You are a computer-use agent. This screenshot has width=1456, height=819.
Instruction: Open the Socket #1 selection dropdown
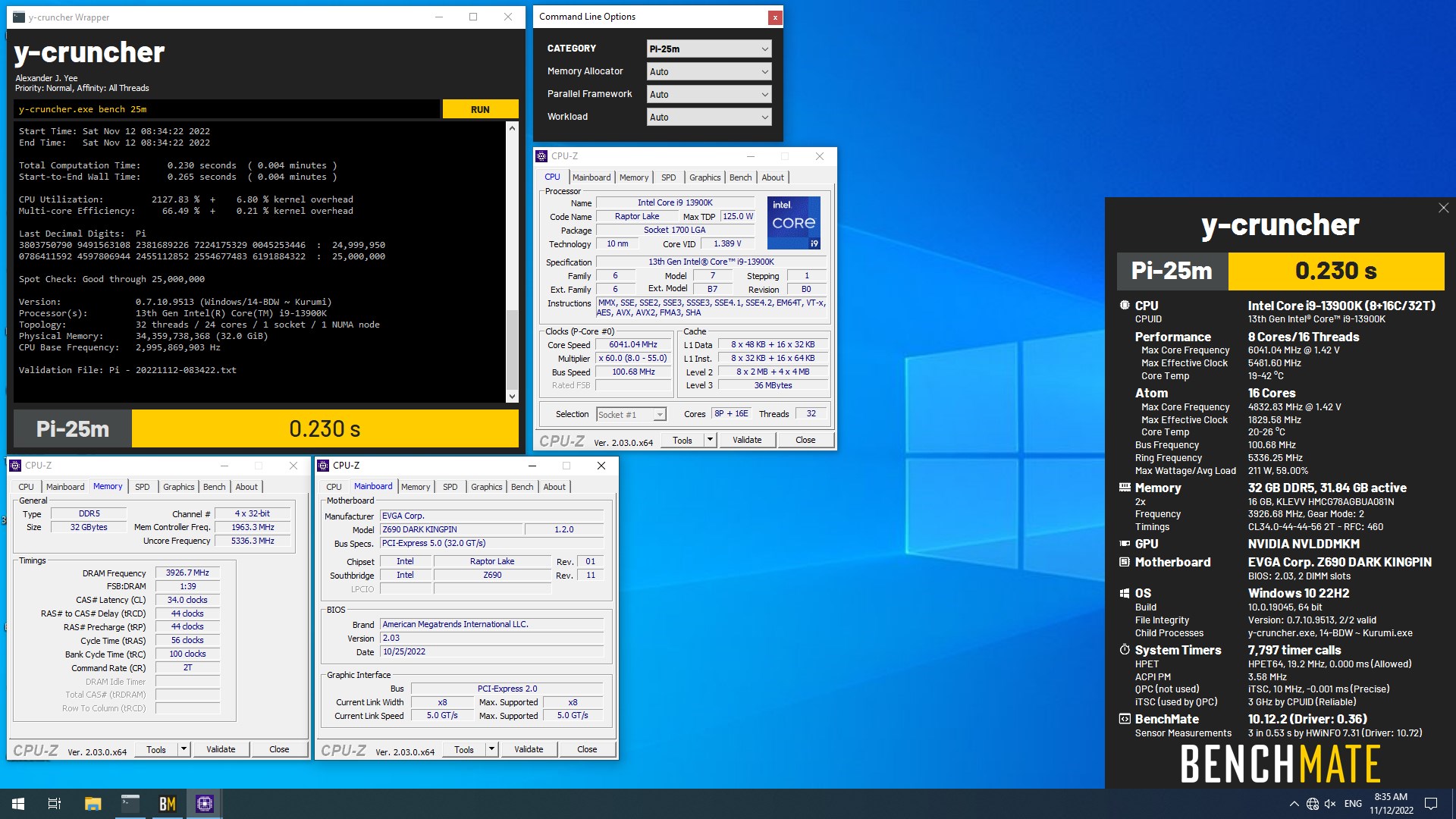click(x=631, y=414)
